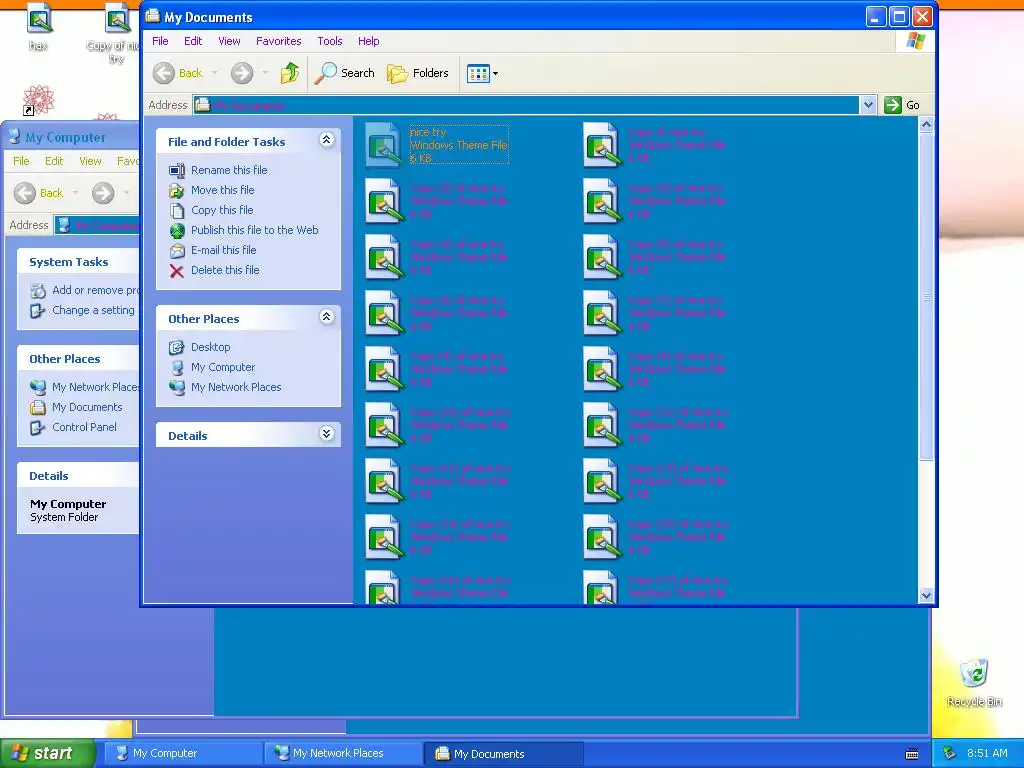The height and width of the screenshot is (768, 1024).
Task: Switch to My Computer taskbar button
Action: pyautogui.click(x=183, y=753)
